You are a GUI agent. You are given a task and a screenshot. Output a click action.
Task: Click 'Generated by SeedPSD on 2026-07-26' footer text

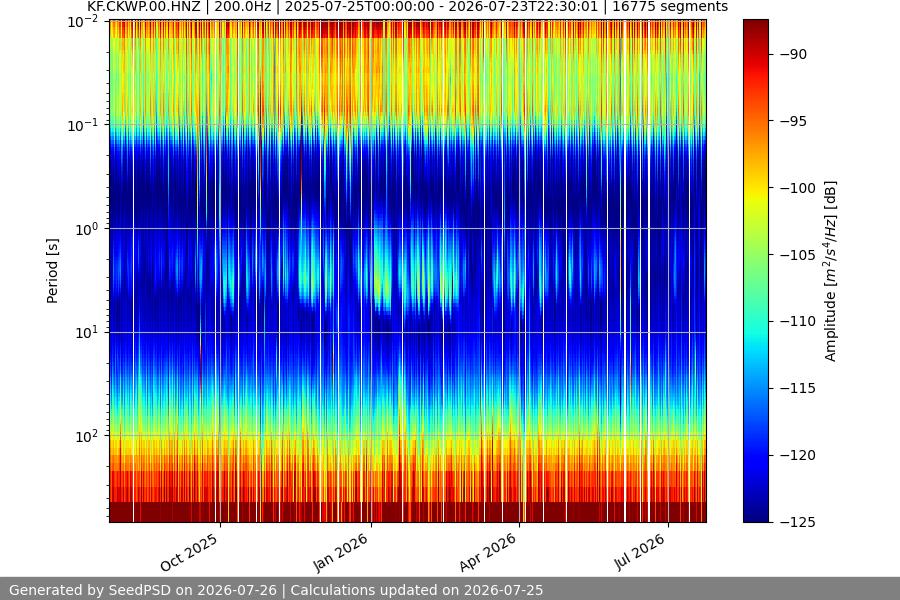coord(143,590)
